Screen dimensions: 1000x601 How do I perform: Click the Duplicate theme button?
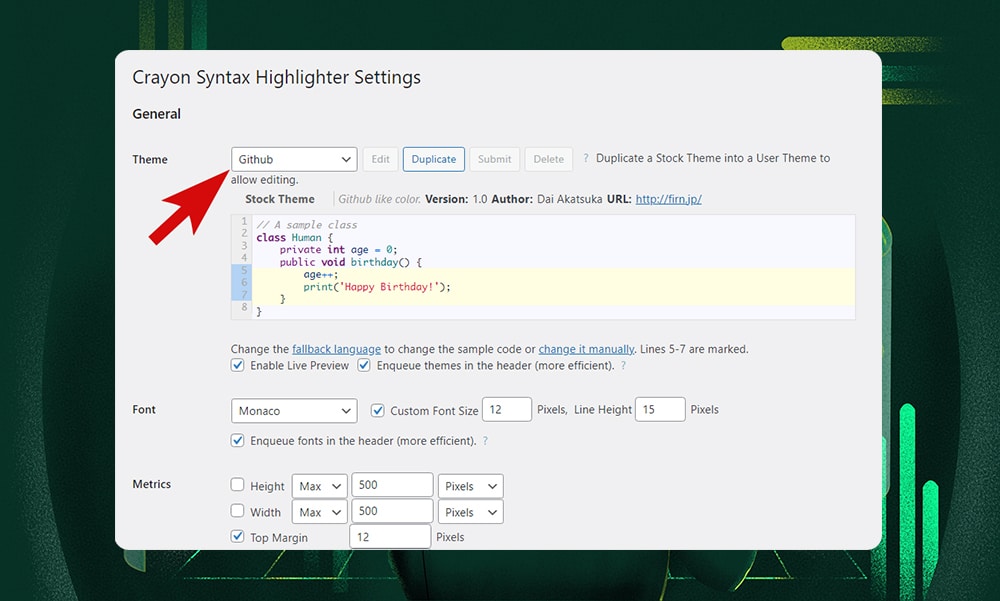pos(433,158)
